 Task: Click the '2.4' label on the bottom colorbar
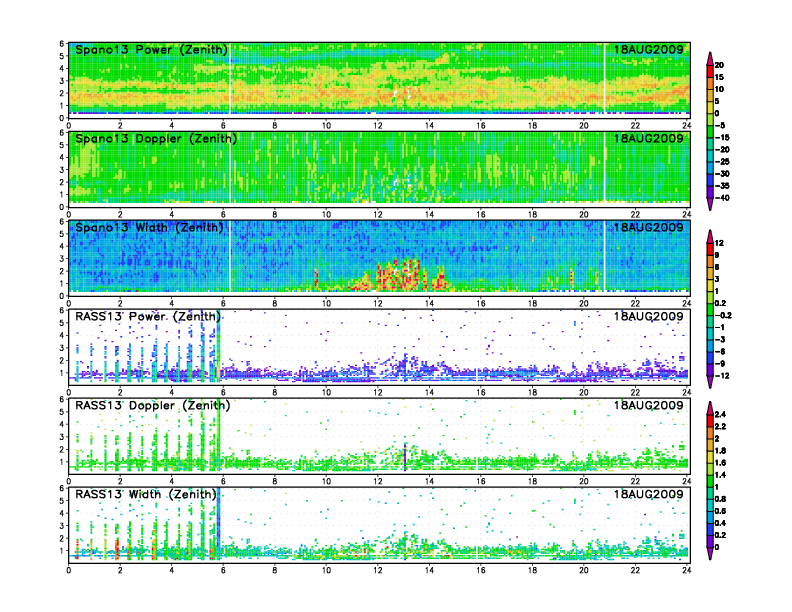[720, 415]
